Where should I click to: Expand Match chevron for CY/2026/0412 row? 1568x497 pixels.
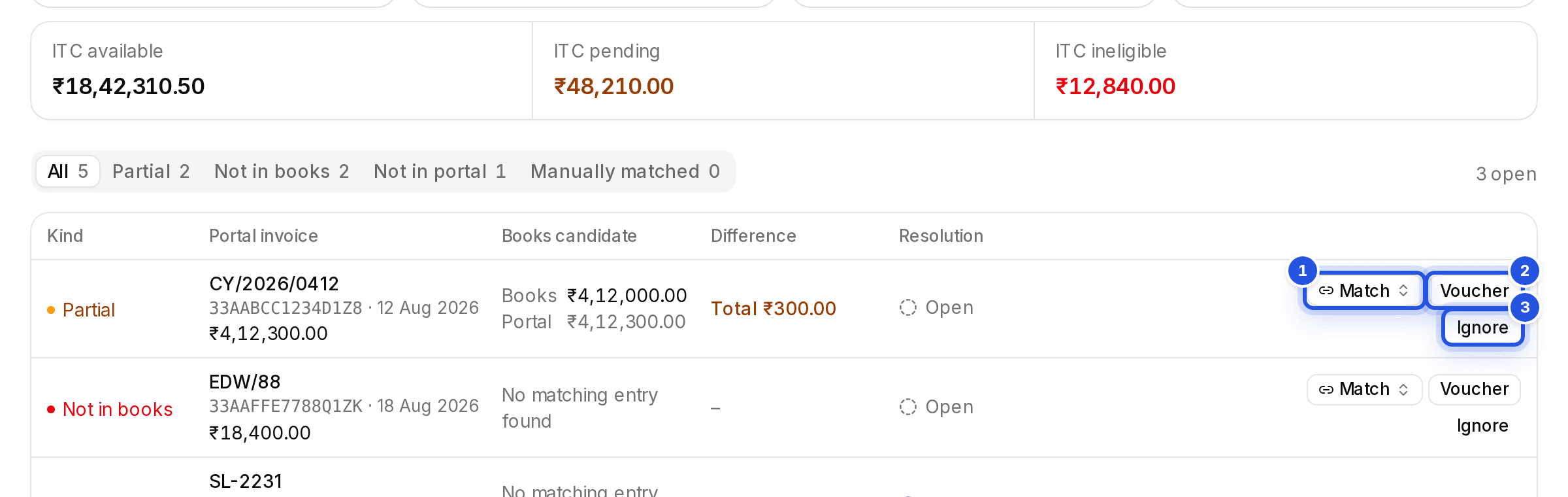(x=1403, y=291)
